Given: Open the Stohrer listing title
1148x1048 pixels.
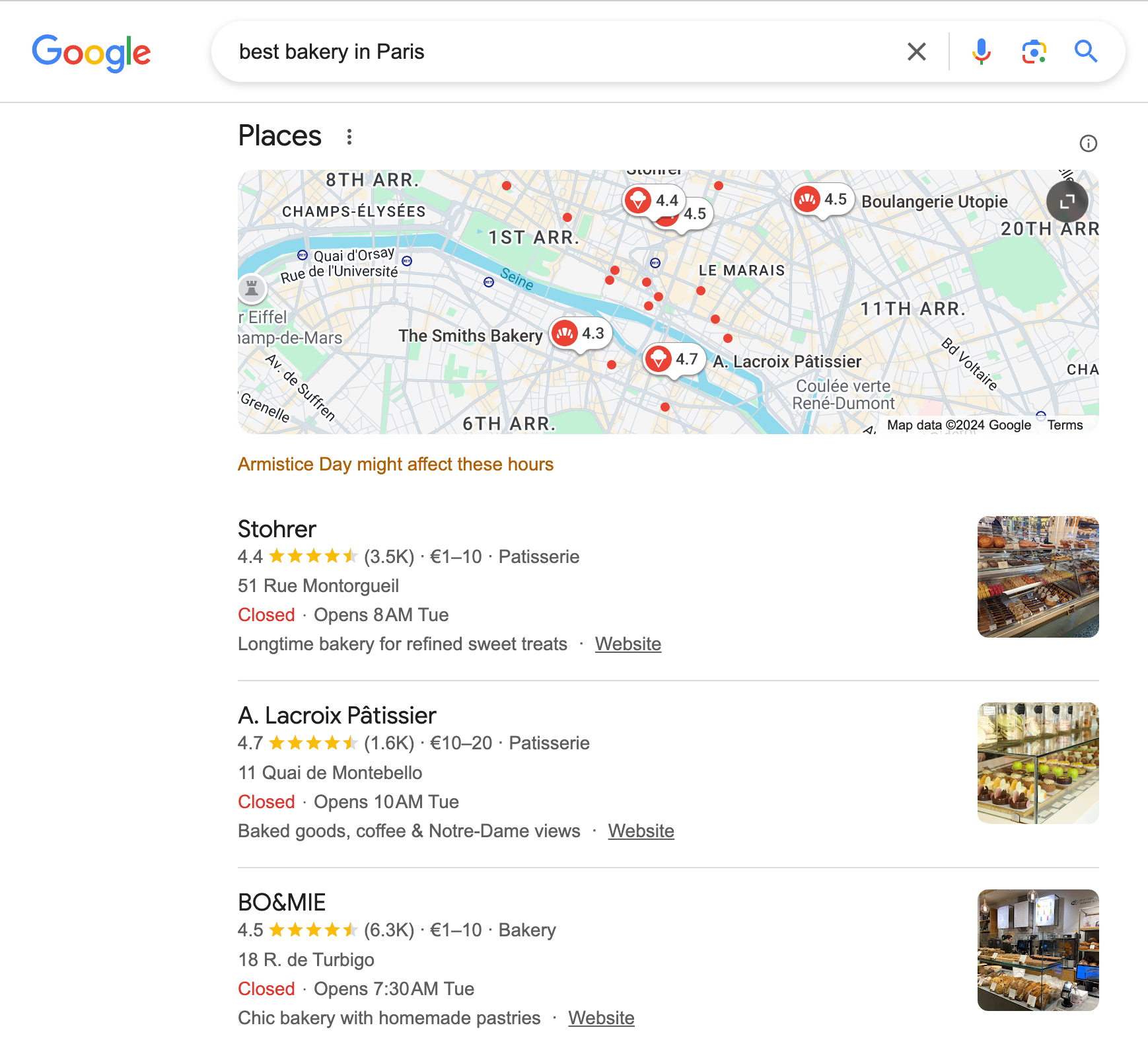Looking at the screenshot, I should click(x=277, y=529).
